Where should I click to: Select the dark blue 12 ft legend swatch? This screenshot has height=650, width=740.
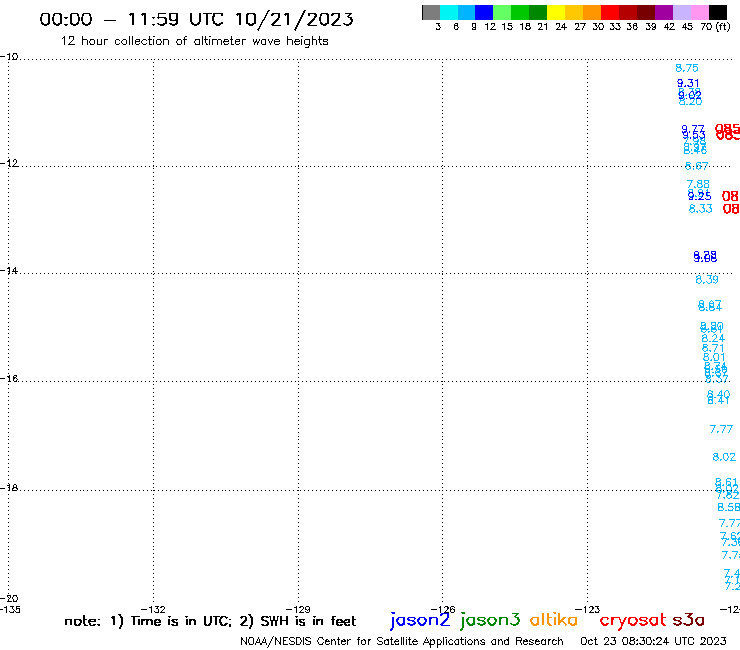coord(484,12)
